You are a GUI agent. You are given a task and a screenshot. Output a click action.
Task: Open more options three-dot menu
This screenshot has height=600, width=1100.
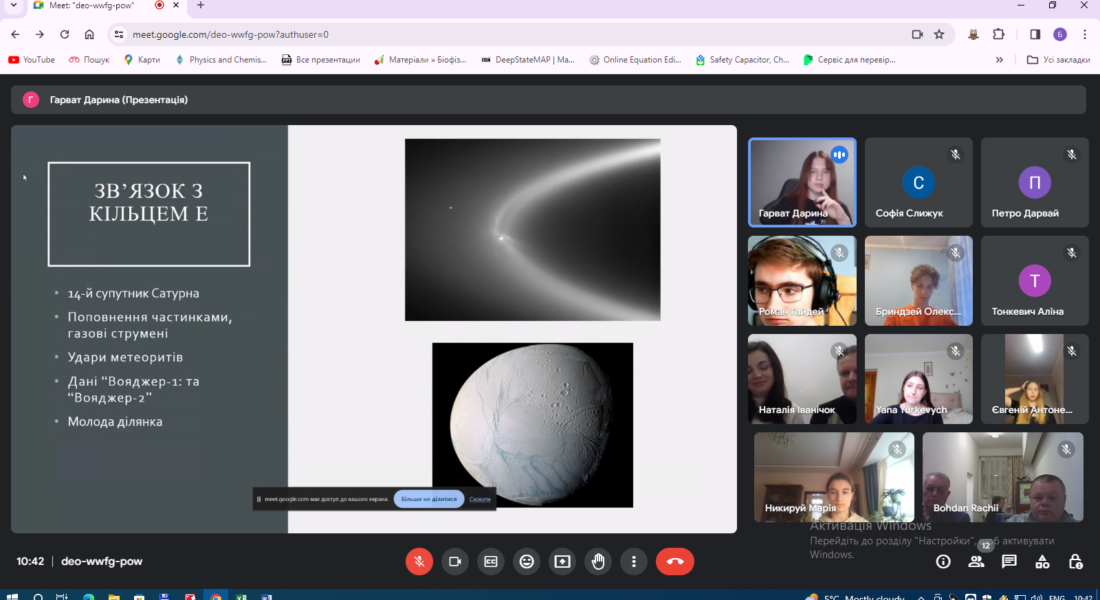pyautogui.click(x=633, y=562)
